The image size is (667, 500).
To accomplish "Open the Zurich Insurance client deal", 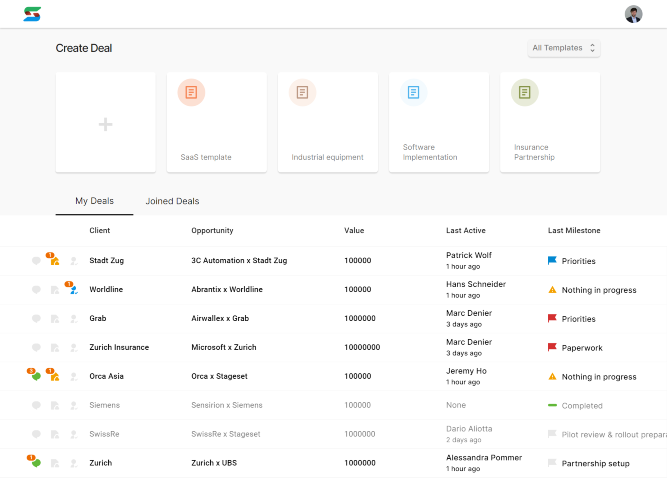I will point(119,347).
